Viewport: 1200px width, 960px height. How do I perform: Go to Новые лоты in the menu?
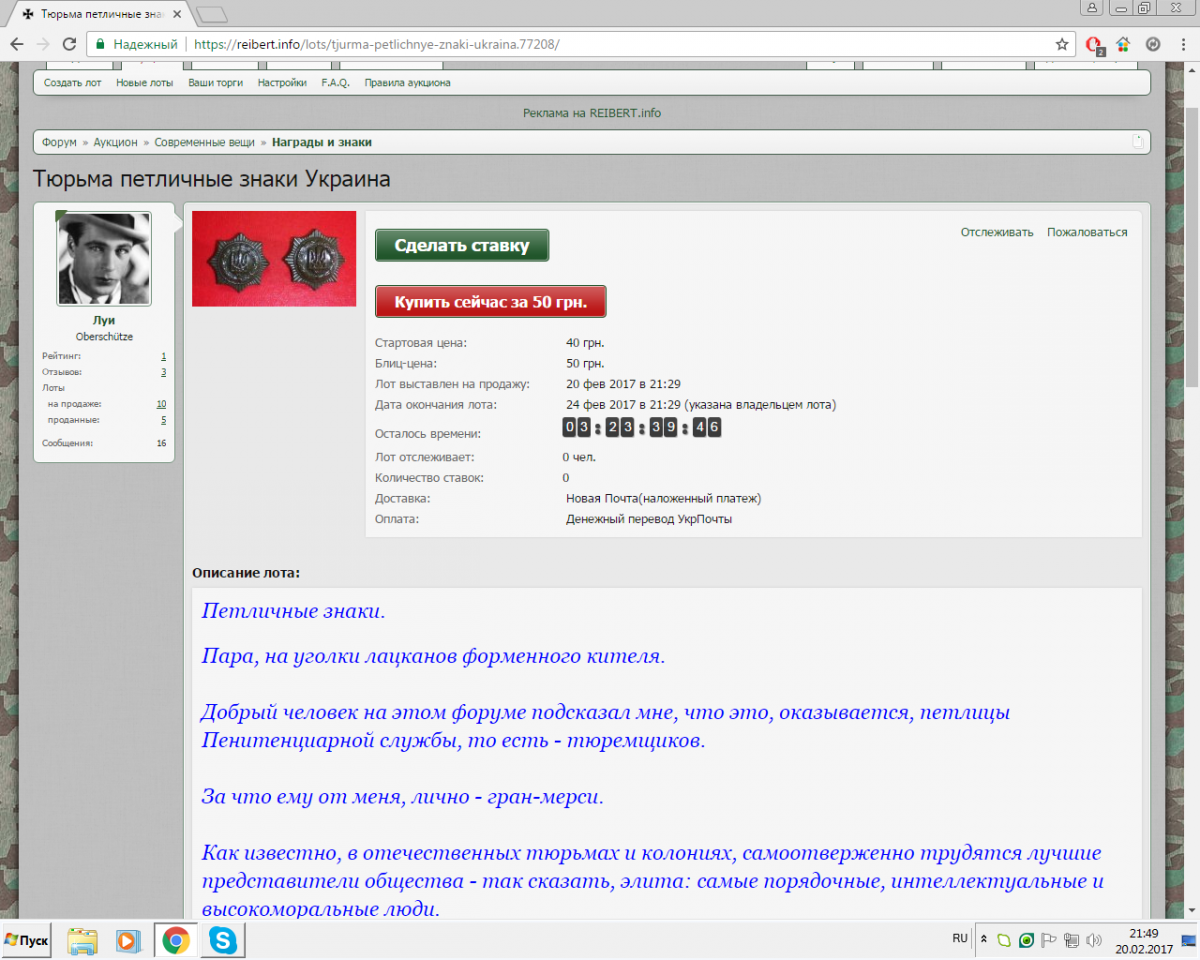tap(144, 83)
